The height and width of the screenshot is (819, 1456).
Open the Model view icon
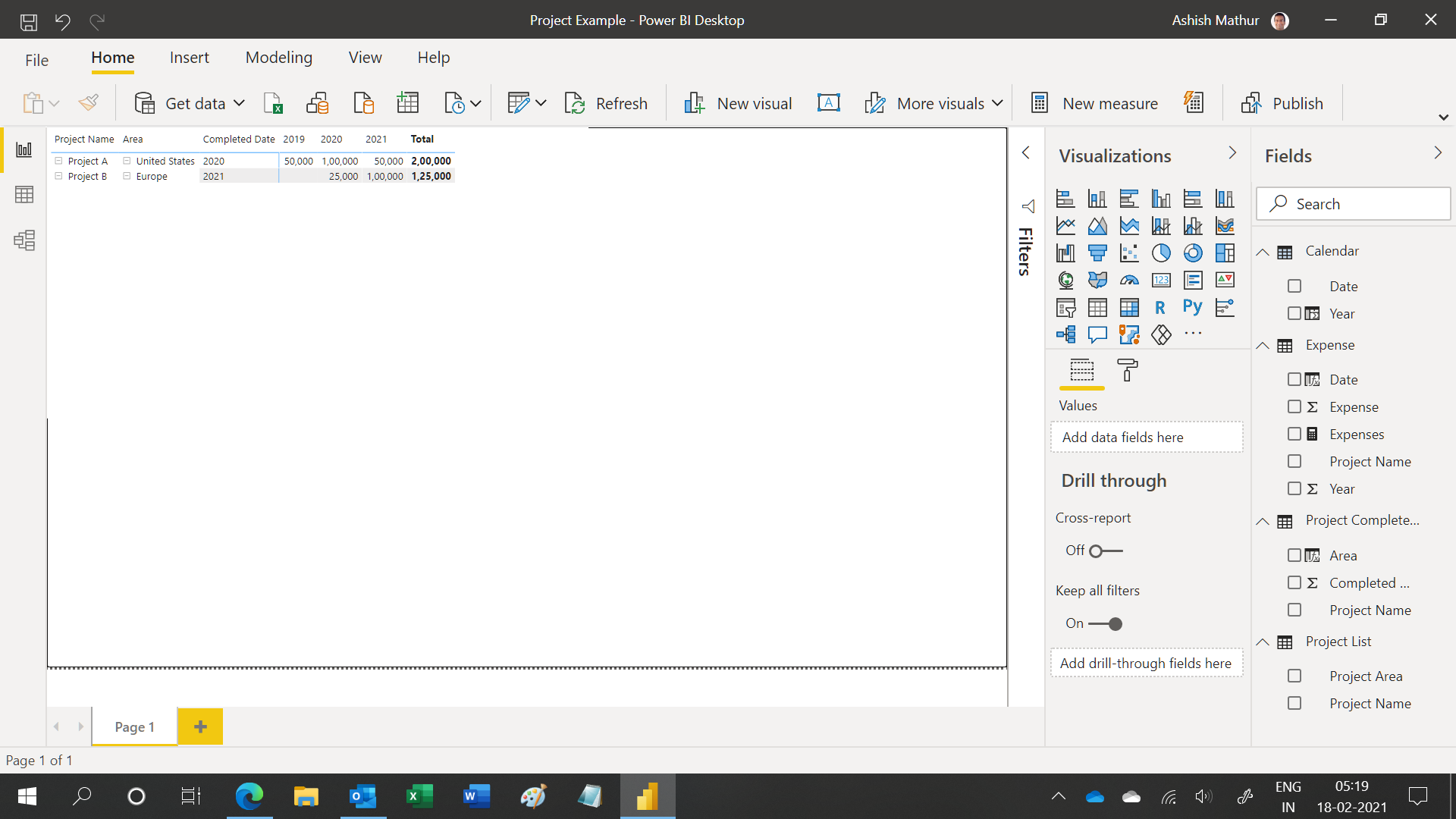tap(24, 240)
